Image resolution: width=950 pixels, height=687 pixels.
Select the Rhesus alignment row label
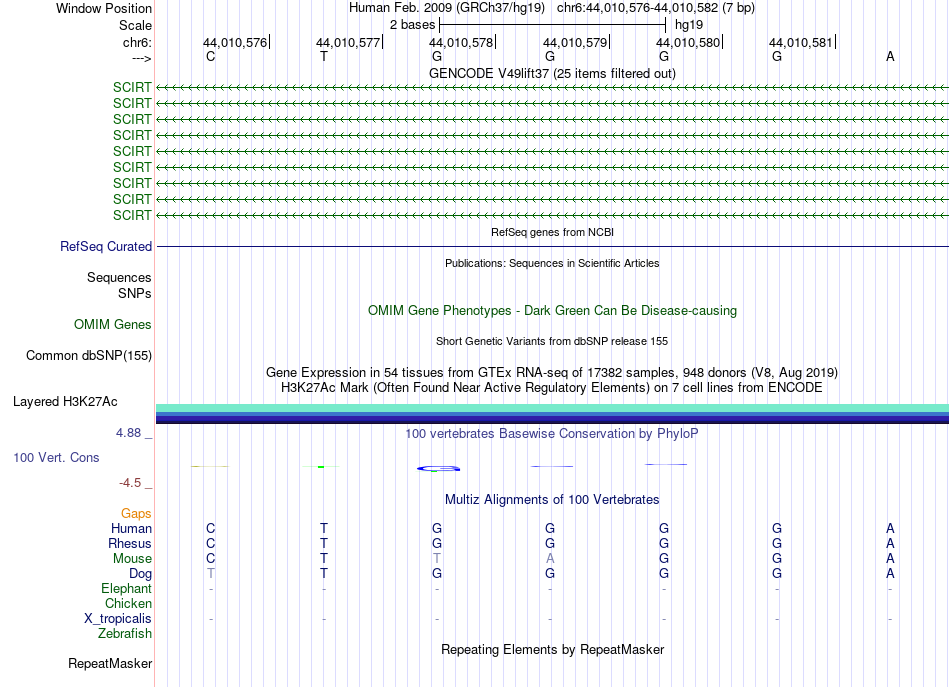tap(130, 543)
